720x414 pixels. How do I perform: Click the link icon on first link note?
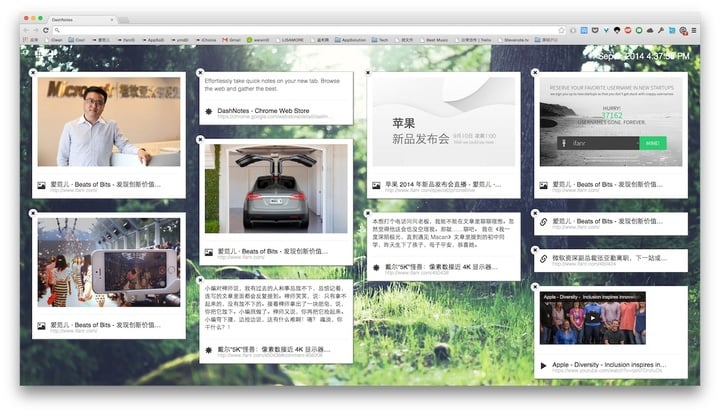coord(543,221)
